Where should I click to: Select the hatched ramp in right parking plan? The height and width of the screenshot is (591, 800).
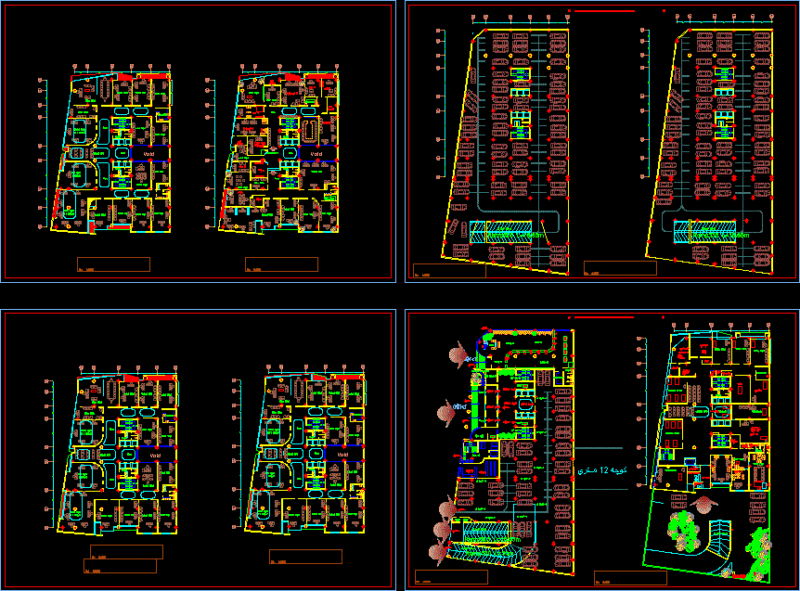705,232
